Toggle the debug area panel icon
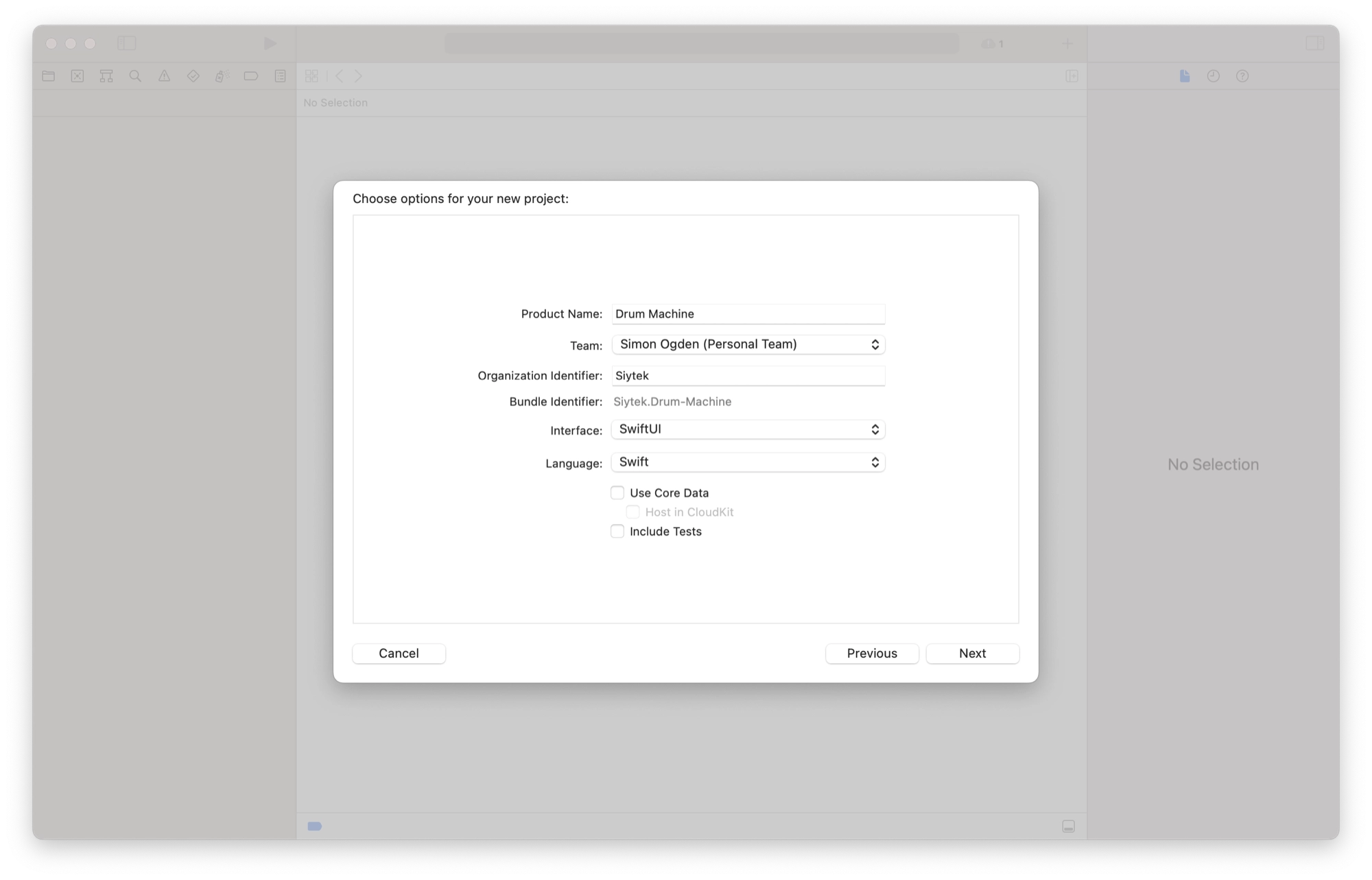The image size is (1372, 880). (1069, 826)
